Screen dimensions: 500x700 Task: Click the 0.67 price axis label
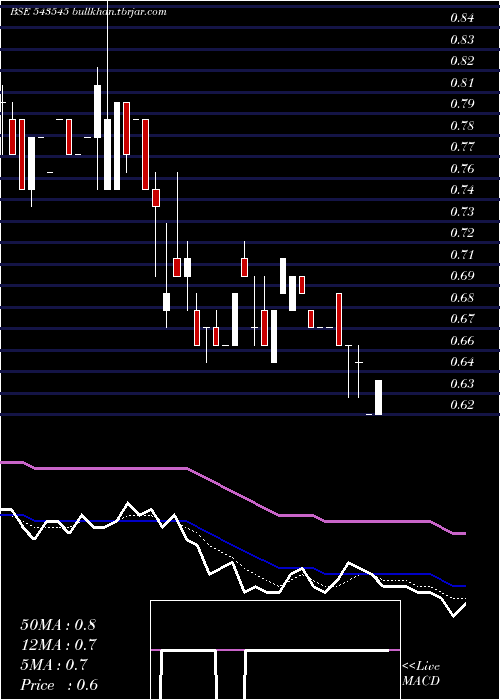462,319
